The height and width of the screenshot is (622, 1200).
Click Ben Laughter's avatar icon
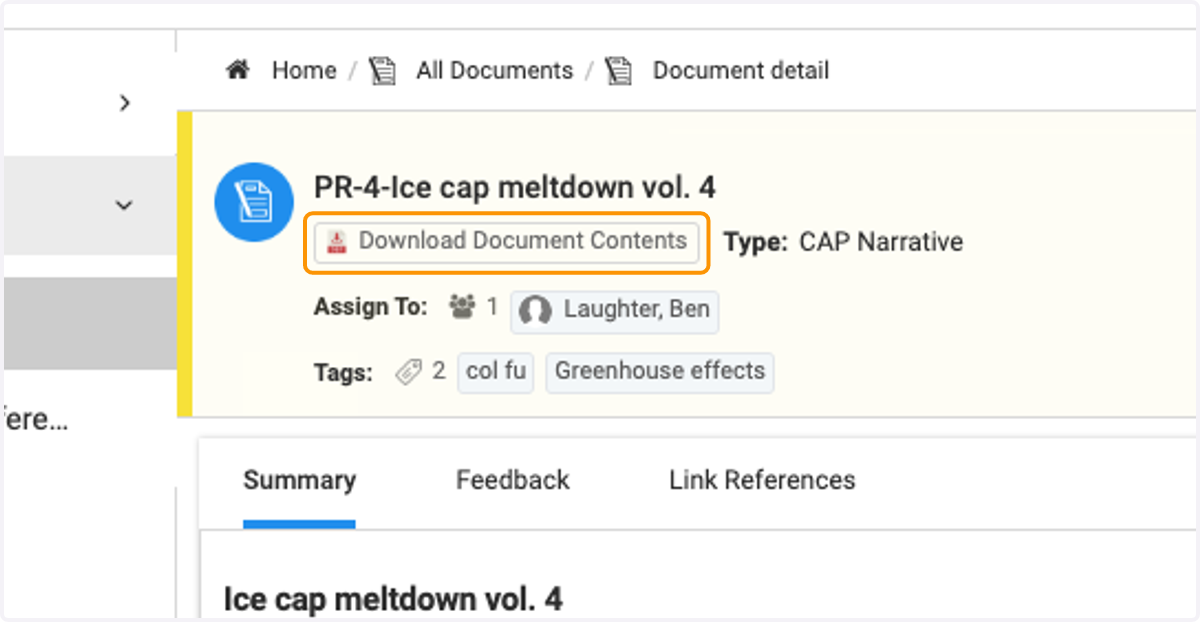[x=535, y=310]
